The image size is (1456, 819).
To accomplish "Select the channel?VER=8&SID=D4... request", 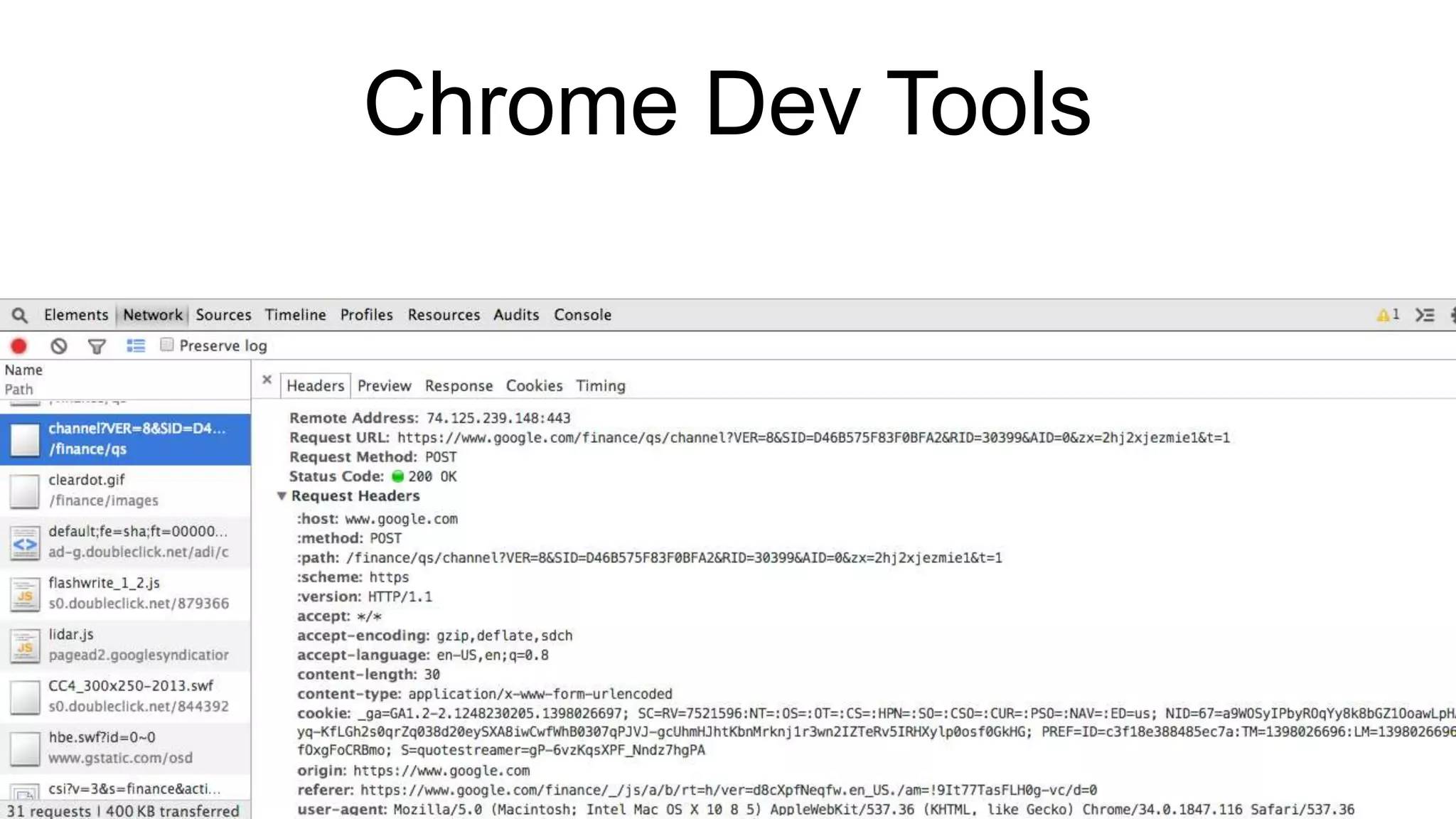I will (x=125, y=439).
